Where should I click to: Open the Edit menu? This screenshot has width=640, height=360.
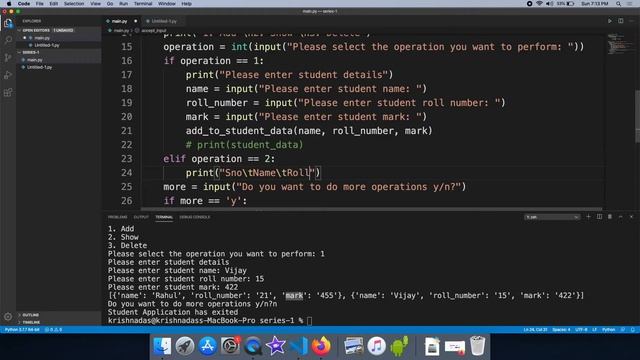click(x=53, y=4)
